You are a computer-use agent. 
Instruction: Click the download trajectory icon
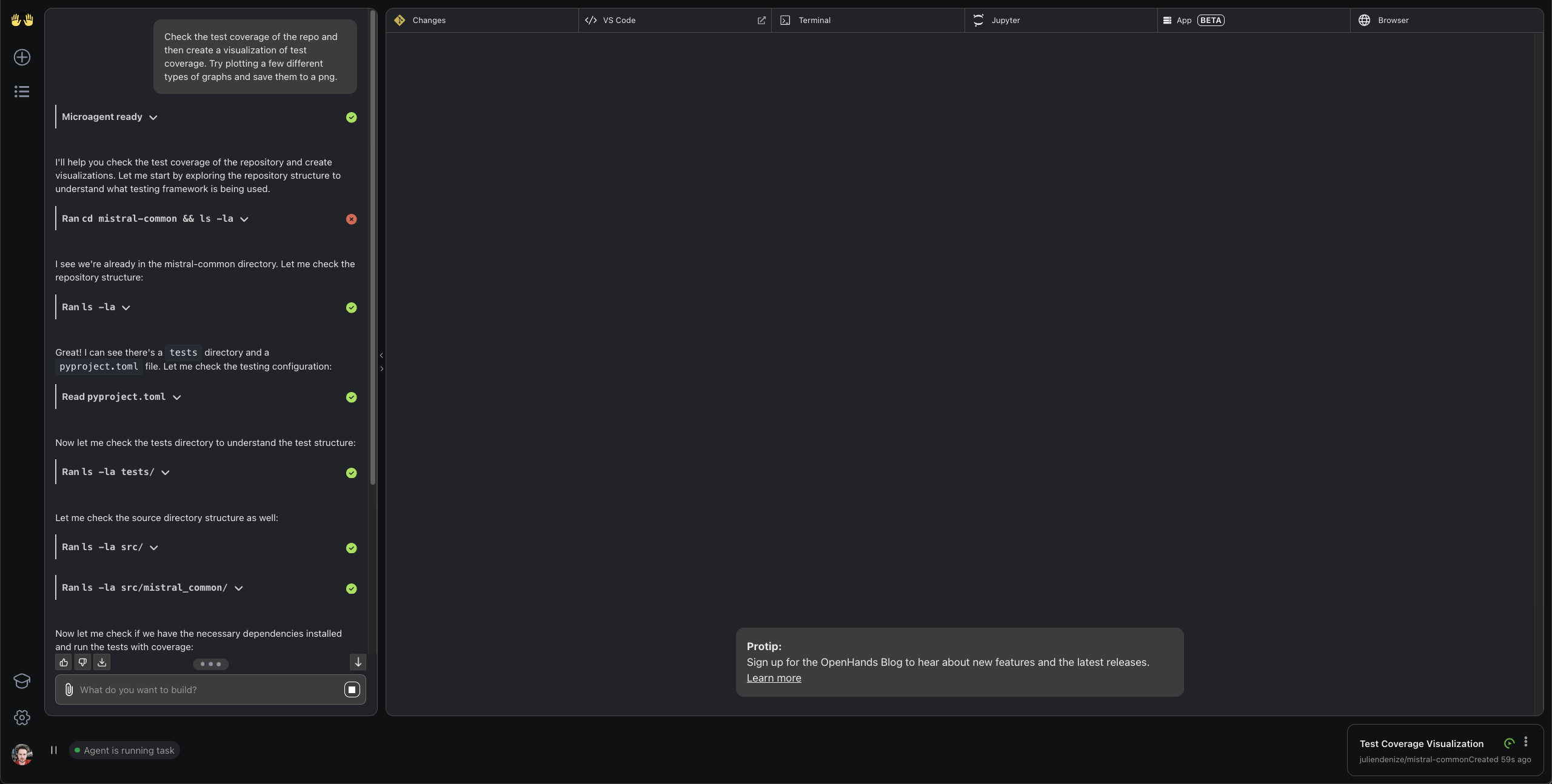click(x=102, y=662)
